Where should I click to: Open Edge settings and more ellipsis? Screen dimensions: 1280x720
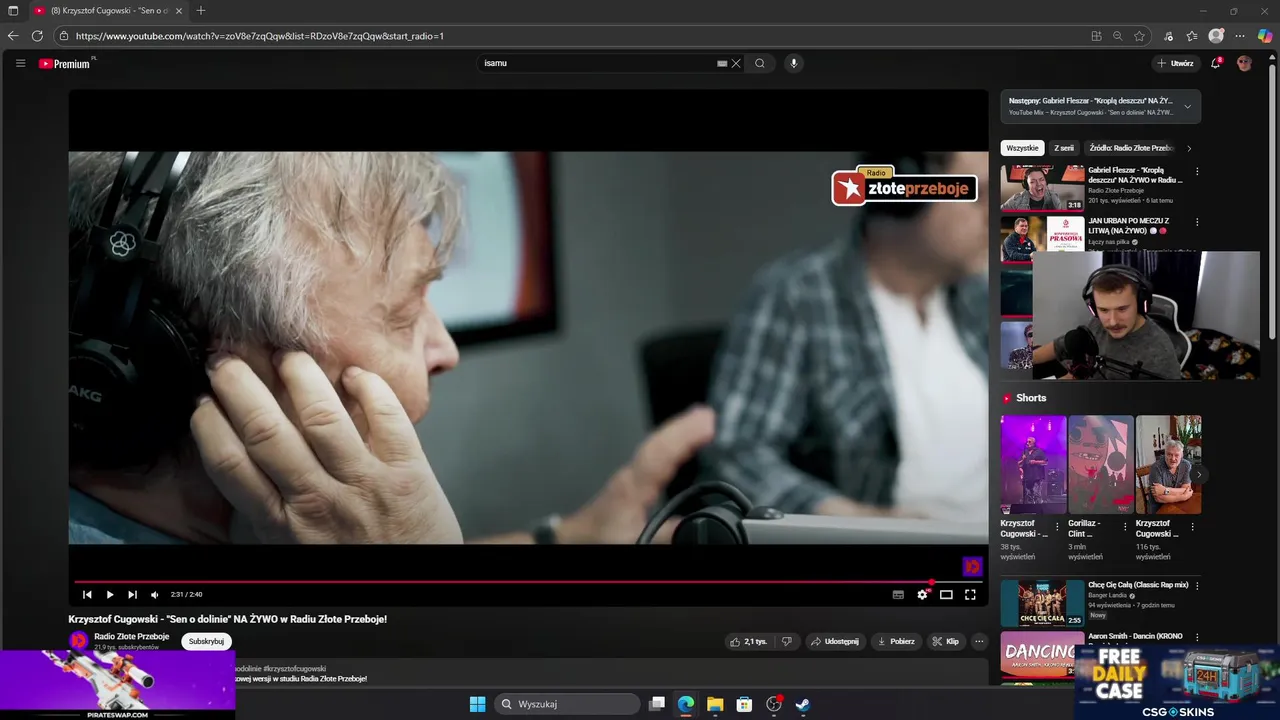click(x=1241, y=35)
